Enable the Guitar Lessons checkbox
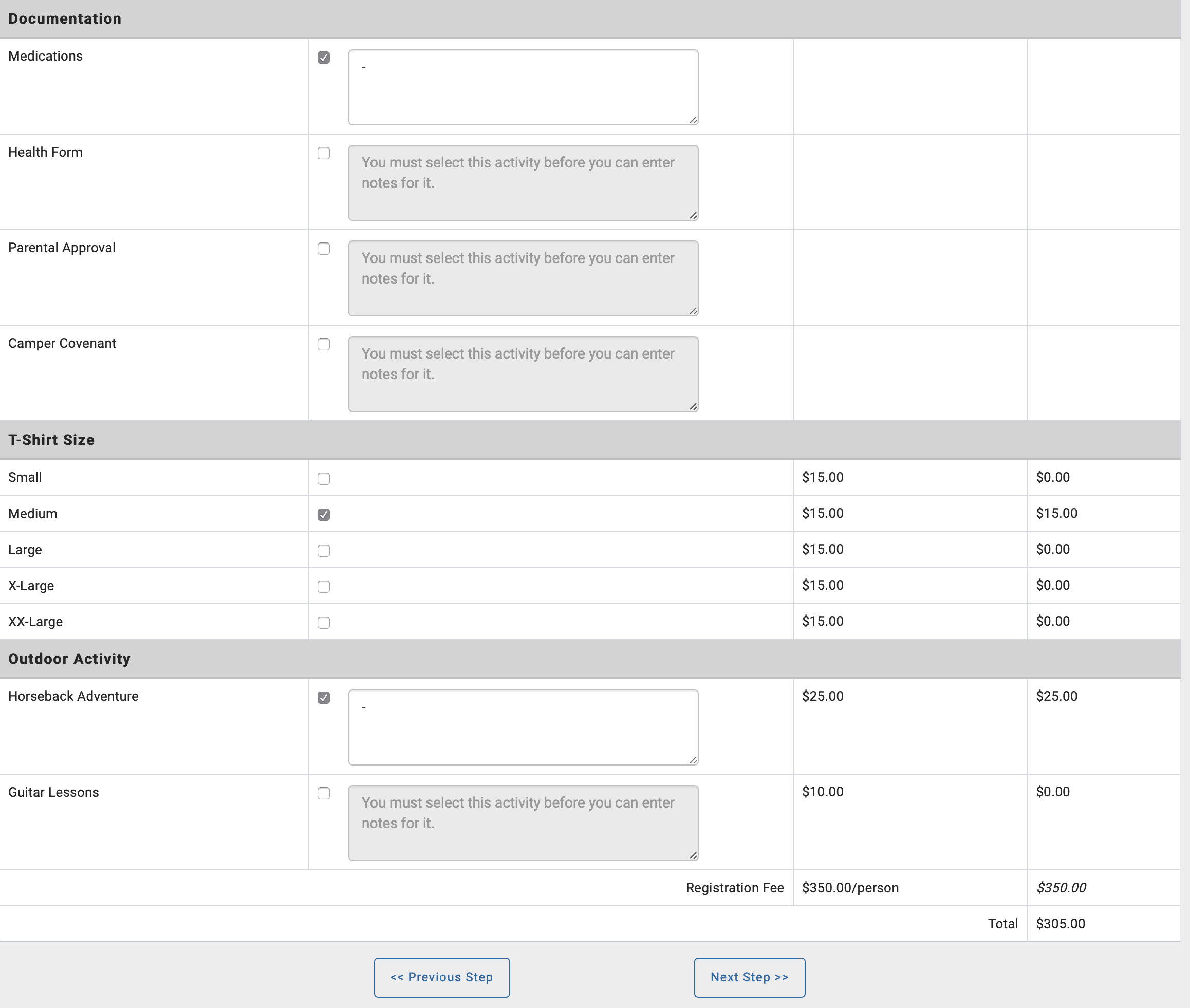Viewport: 1190px width, 1008px height. 324,793
